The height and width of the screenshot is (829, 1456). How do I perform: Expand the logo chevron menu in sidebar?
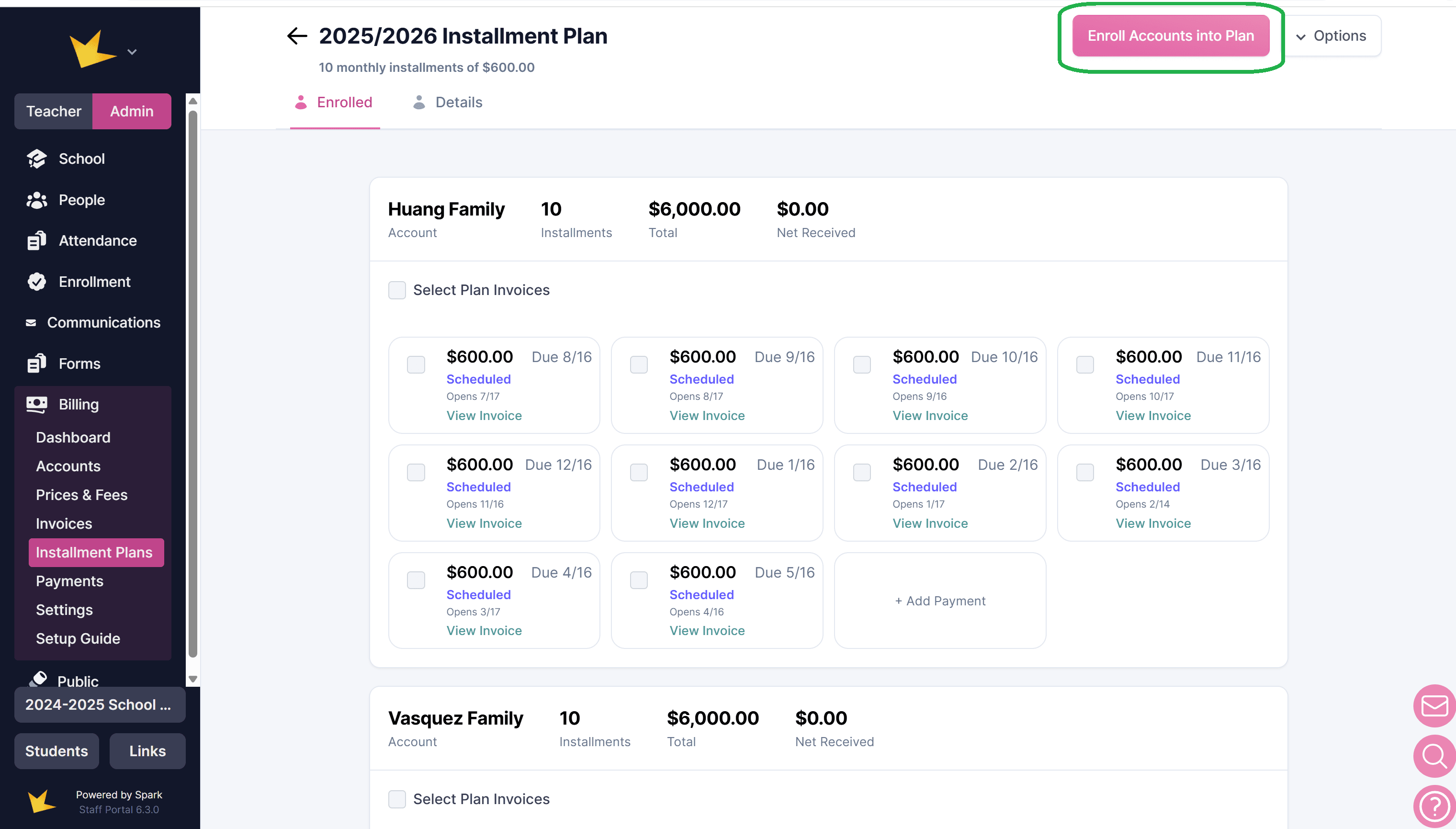(x=132, y=52)
